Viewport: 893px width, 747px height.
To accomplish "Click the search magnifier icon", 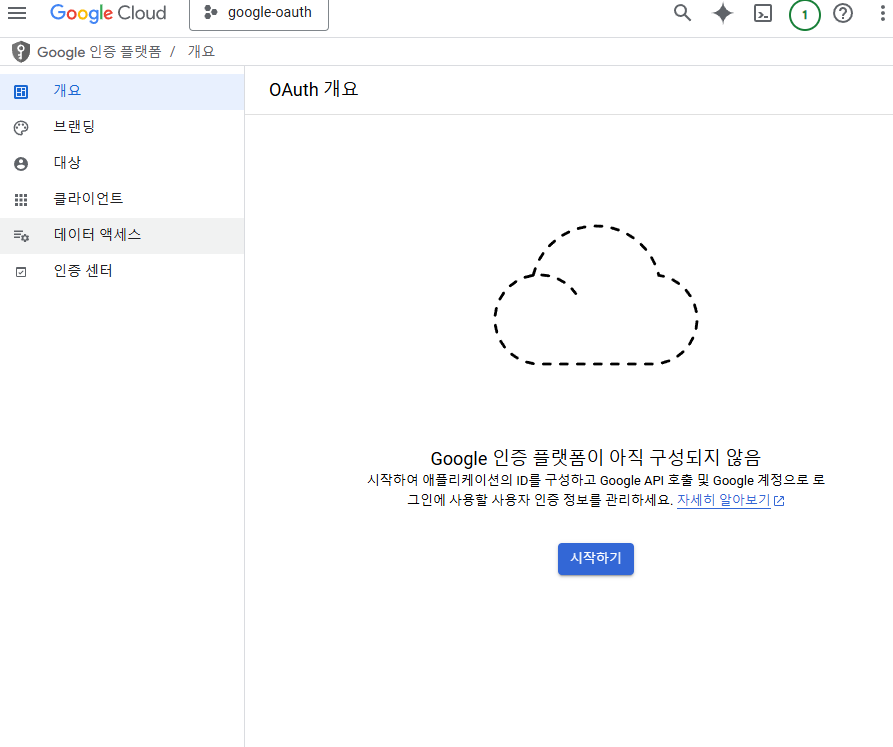I will click(682, 13).
